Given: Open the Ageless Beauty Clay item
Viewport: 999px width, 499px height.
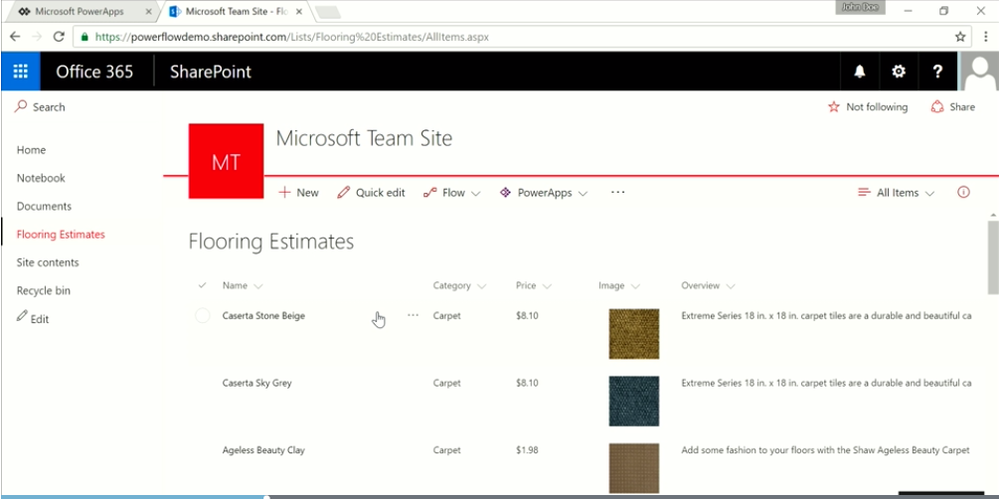Looking at the screenshot, I should [x=263, y=450].
